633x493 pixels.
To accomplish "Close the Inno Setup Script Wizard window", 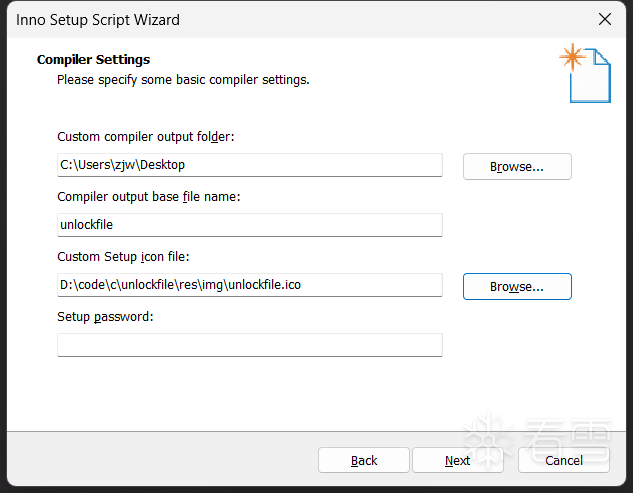I will tap(604, 19).
